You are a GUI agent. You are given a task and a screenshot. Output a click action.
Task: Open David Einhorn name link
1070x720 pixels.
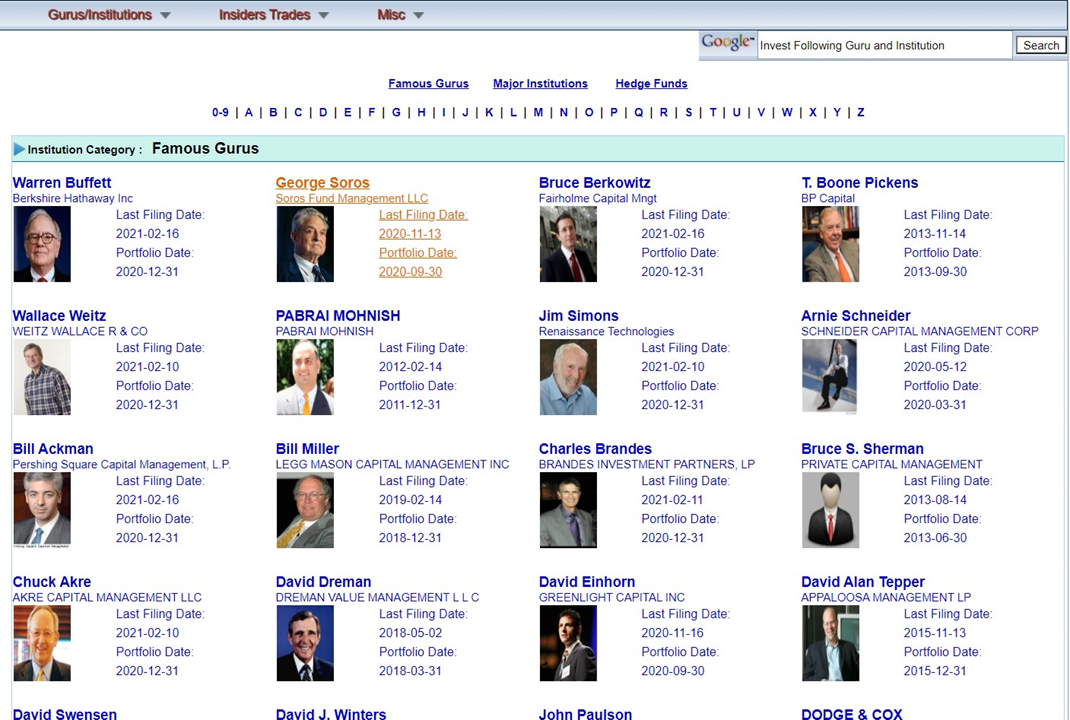click(x=587, y=582)
